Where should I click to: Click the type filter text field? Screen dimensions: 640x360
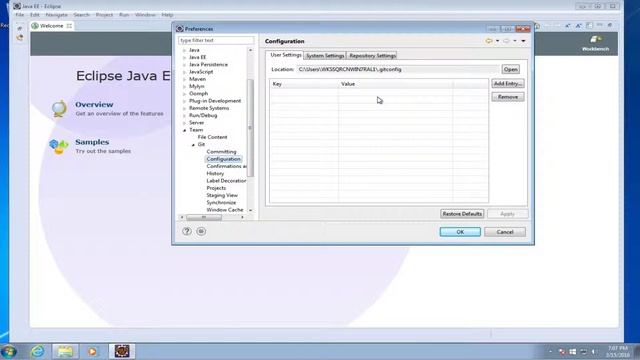point(216,40)
